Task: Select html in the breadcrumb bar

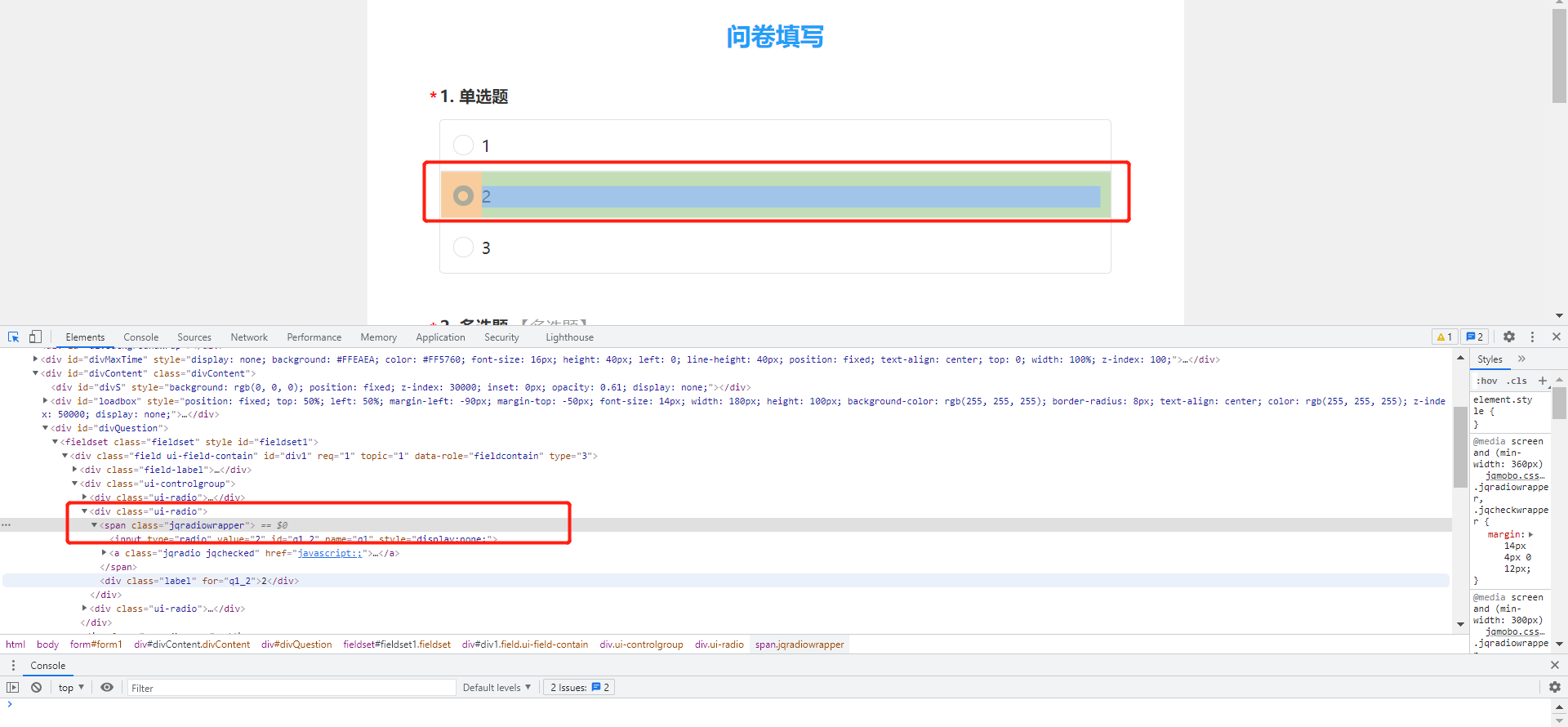Action: click(16, 644)
